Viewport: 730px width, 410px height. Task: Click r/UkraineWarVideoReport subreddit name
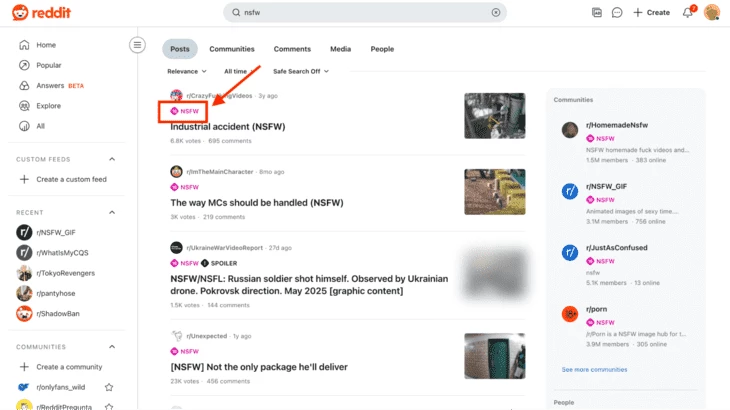click(x=224, y=248)
